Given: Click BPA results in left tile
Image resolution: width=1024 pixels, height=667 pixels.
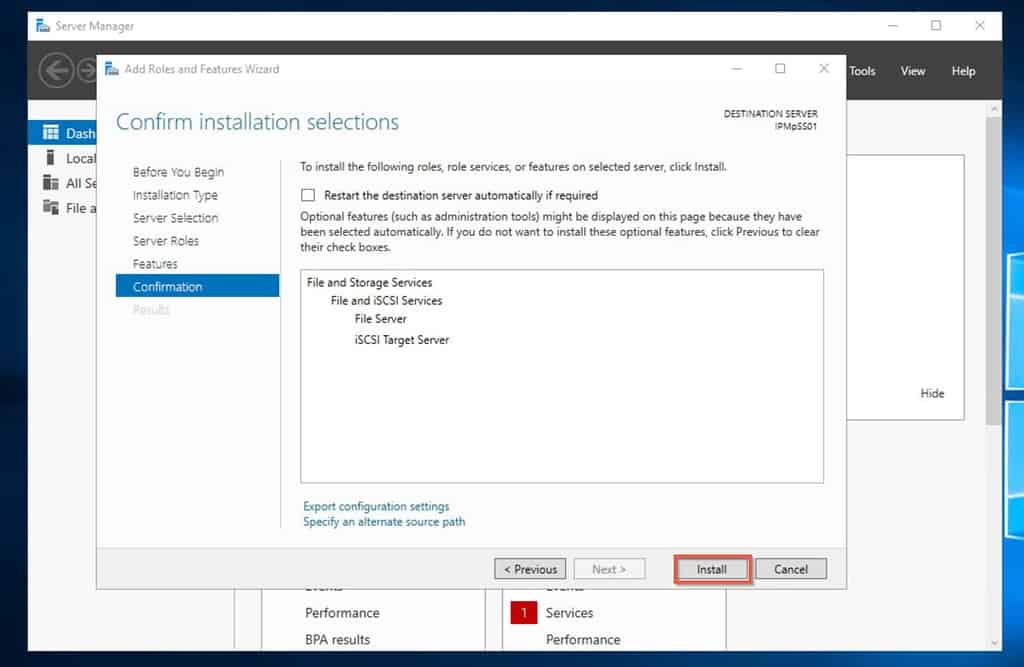Looking at the screenshot, I should point(337,640).
